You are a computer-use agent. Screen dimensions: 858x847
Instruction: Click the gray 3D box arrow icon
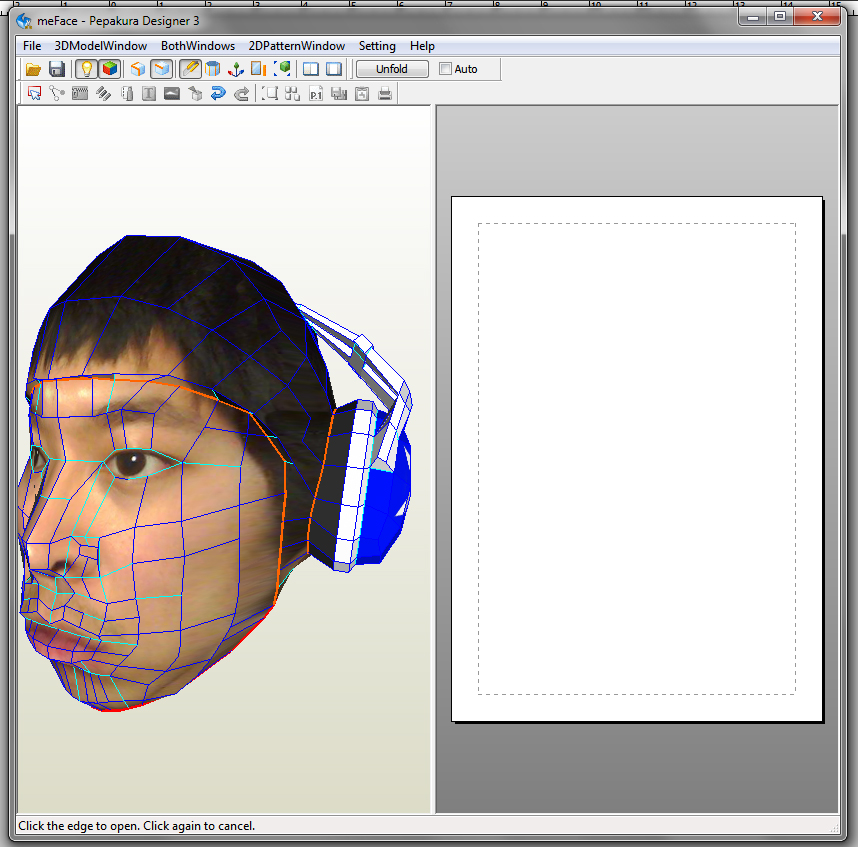(x=195, y=94)
